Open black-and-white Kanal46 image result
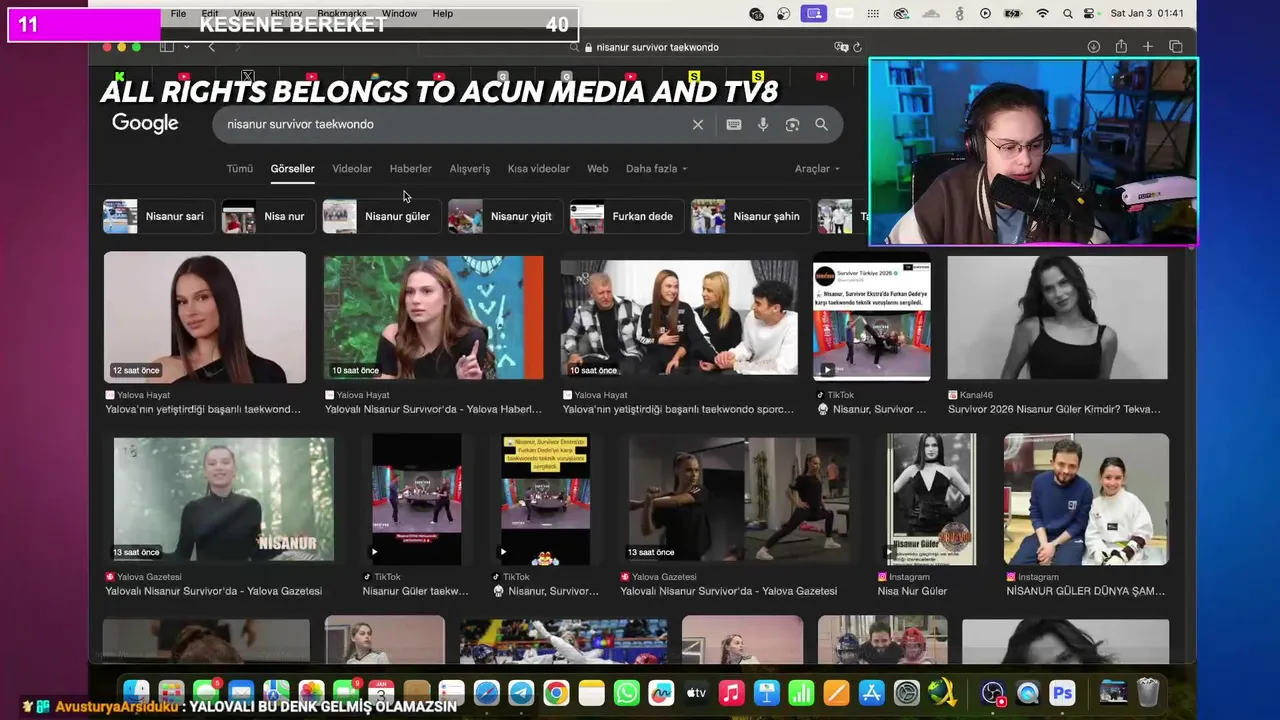Screen dimensions: 1280x720 pyautogui.click(x=1057, y=317)
